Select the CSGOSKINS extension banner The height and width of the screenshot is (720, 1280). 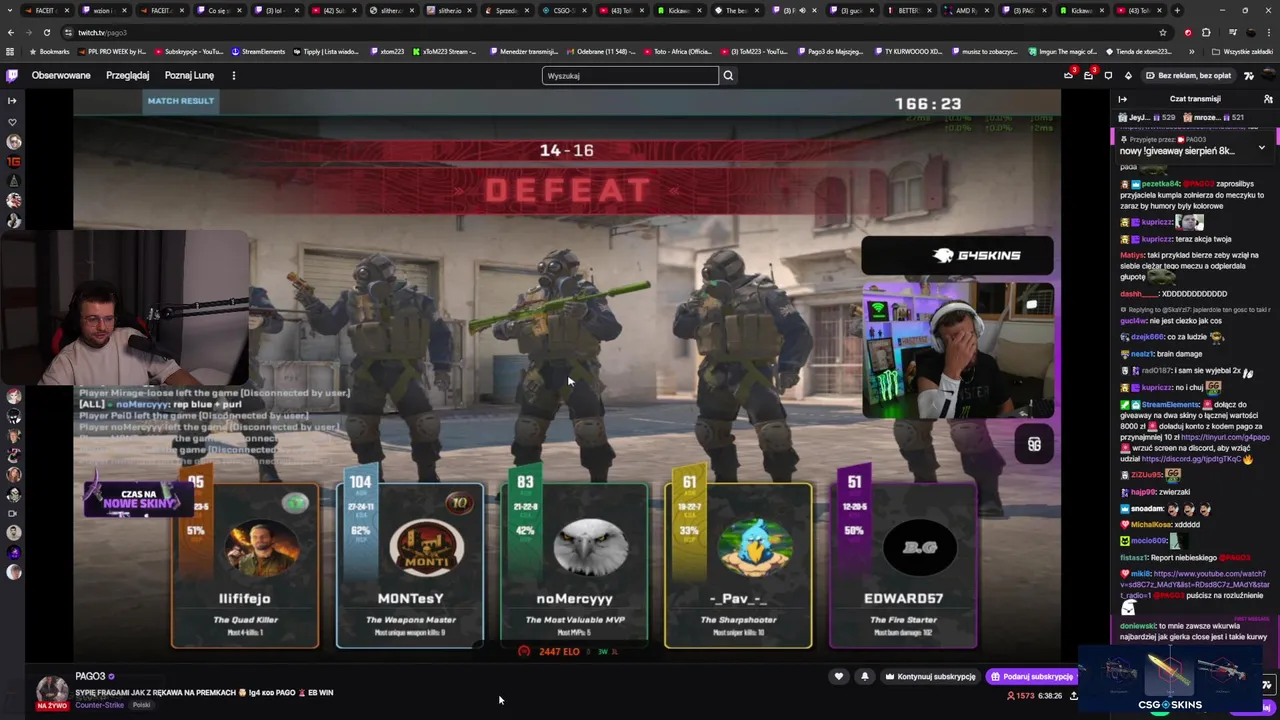[1169, 680]
